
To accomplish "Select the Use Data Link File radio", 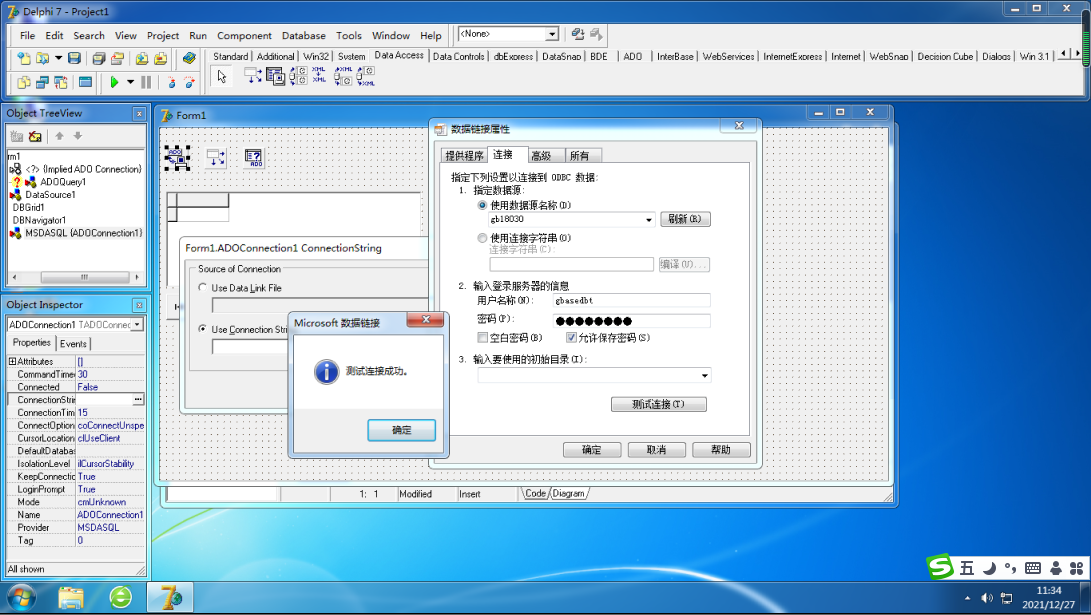I will 202,287.
